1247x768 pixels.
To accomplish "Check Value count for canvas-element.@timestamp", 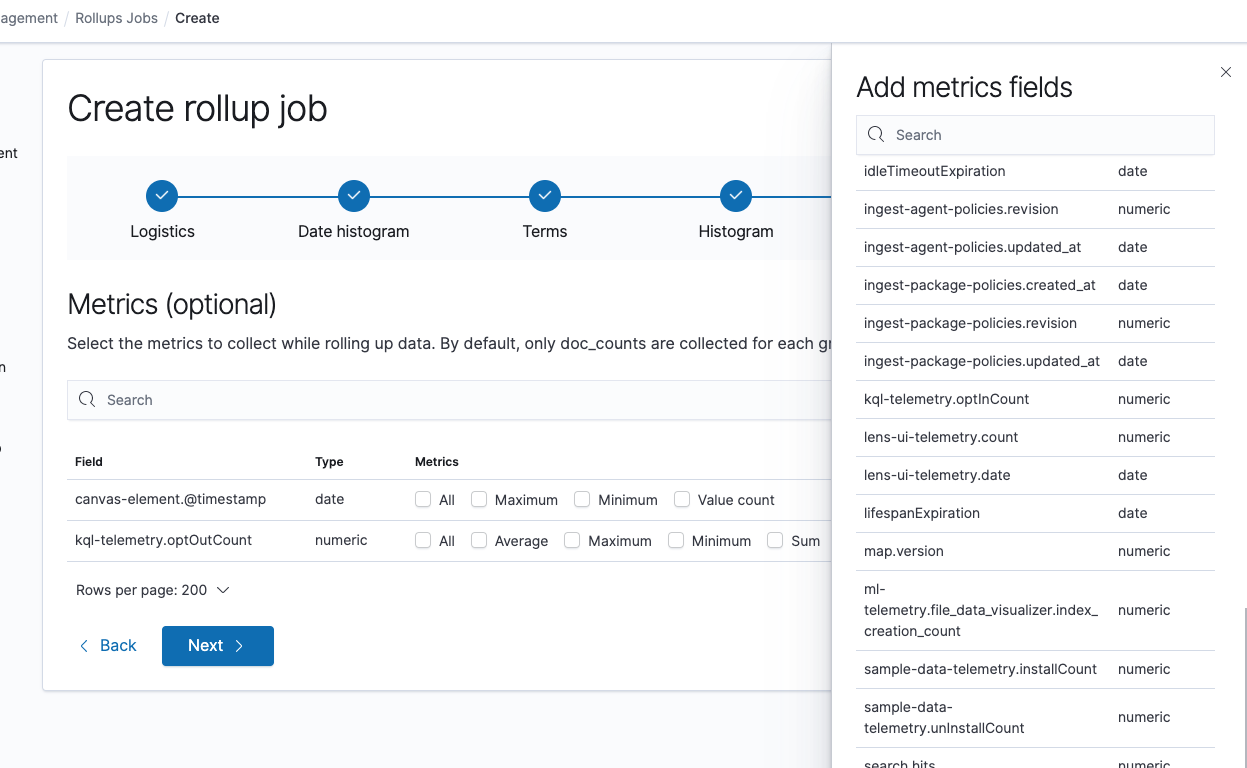I will (682, 499).
